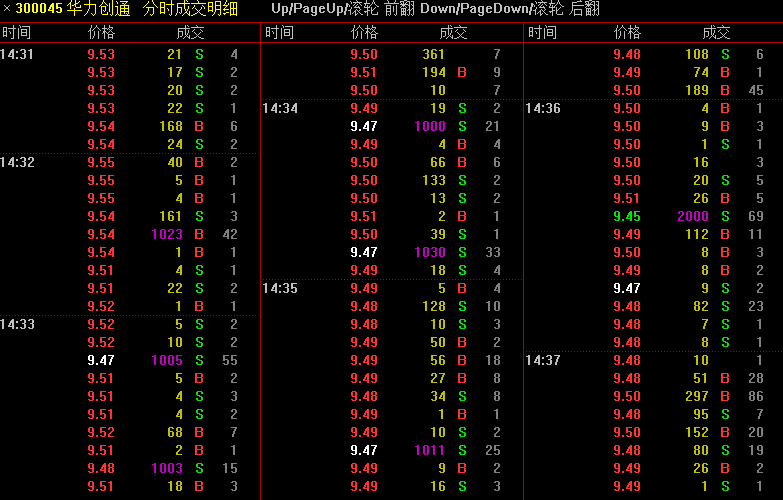Click the 297 volume entry
Viewport: 783px width, 500px height.
click(697, 396)
